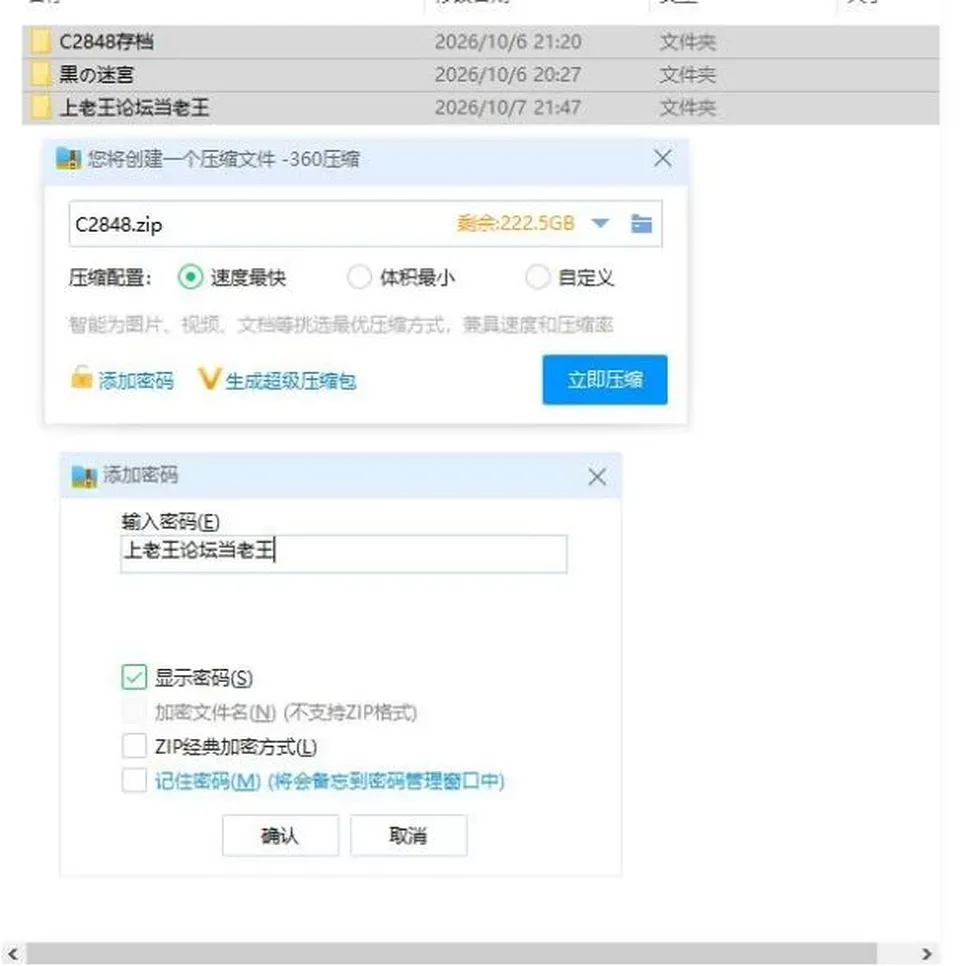This screenshot has width=960, height=966.
Task: Cancel the password dialog with 取消
Action: pos(409,835)
